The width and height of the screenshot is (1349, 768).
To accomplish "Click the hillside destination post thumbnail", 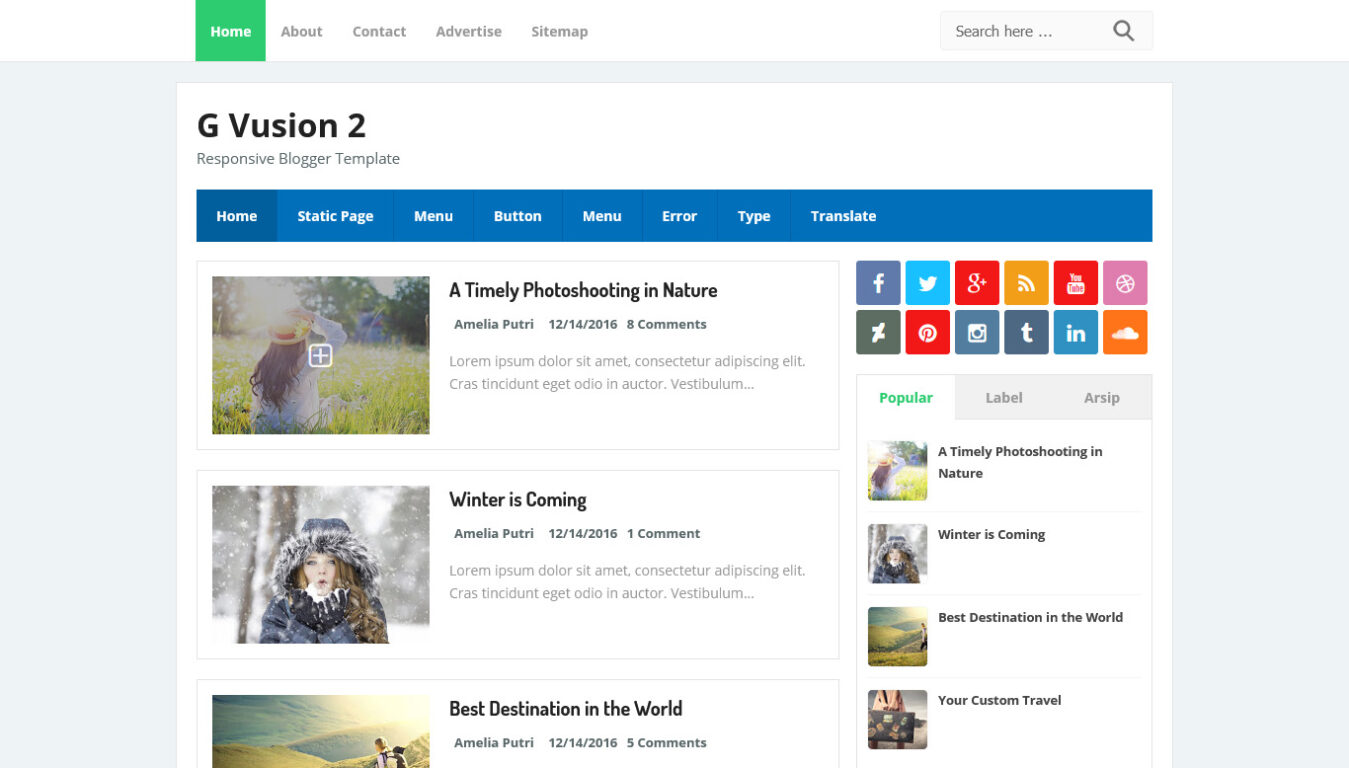I will [x=320, y=731].
